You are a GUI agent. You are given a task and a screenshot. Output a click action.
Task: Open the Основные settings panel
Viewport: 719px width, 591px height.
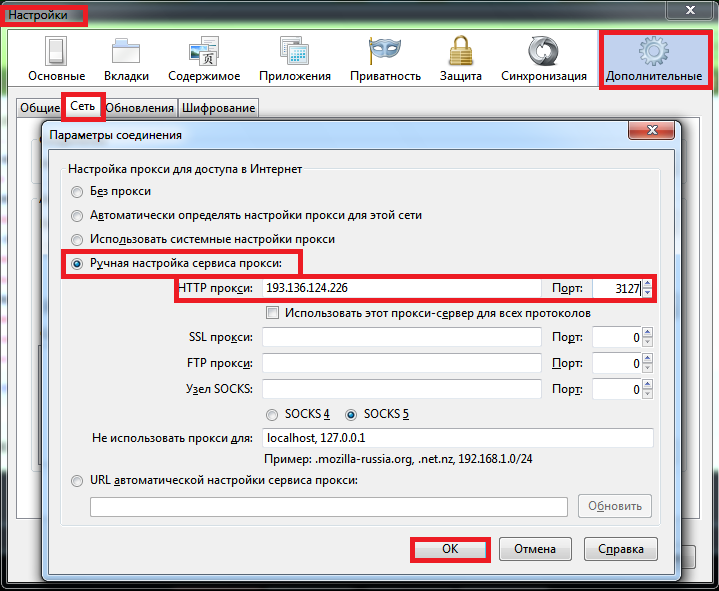56,60
